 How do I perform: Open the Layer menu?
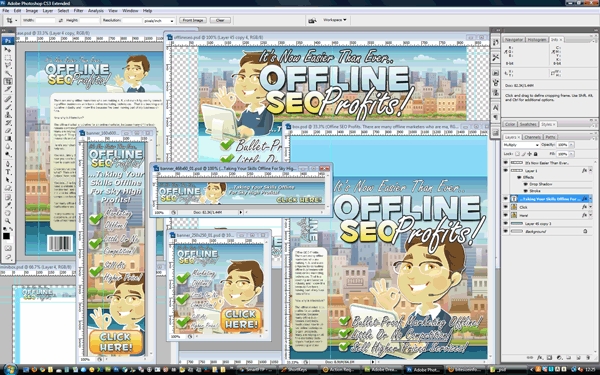[47, 11]
